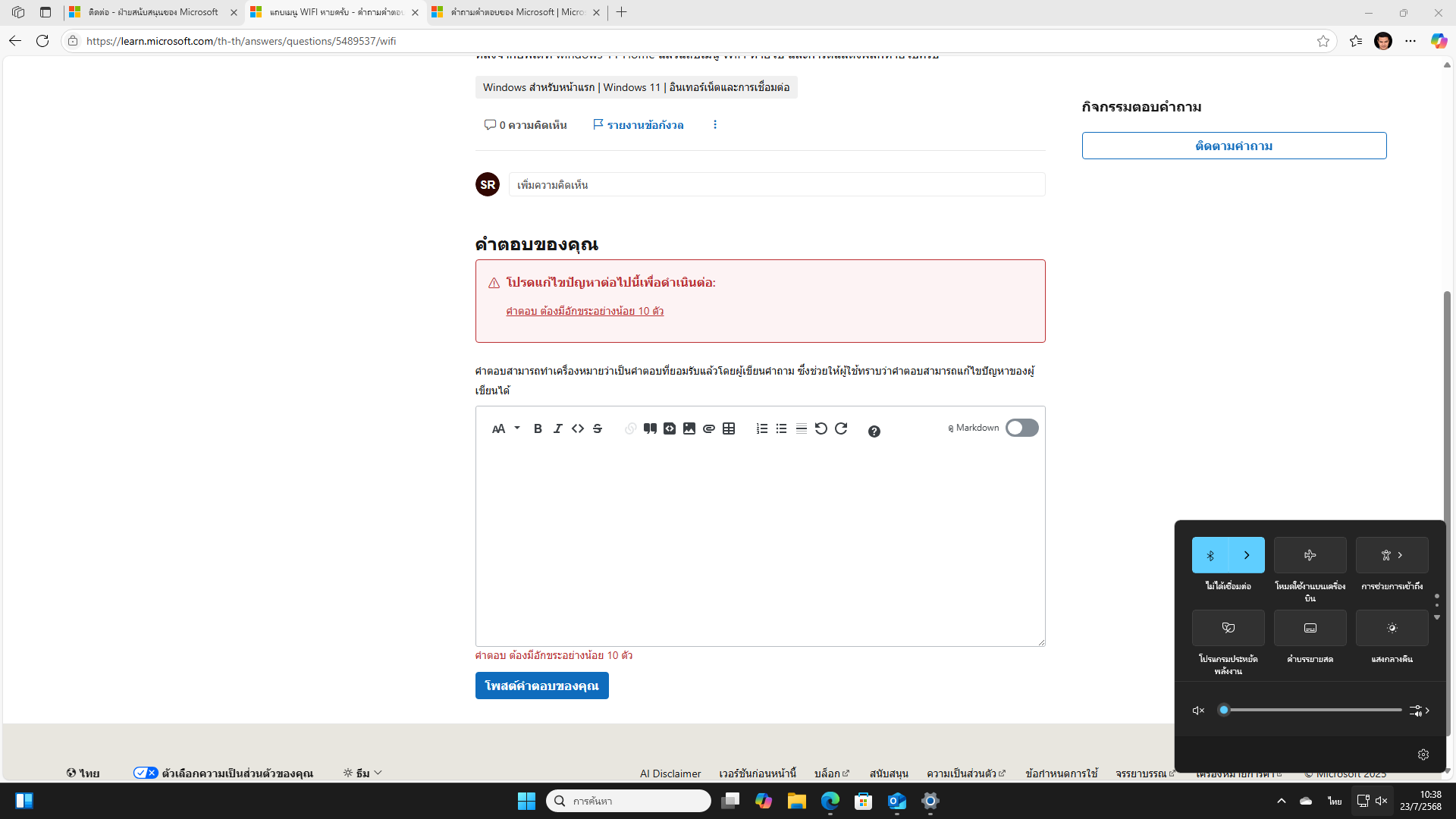This screenshot has width=1456, height=819.
Task: Apply strikethrough formatting in the editor
Action: coord(598,428)
